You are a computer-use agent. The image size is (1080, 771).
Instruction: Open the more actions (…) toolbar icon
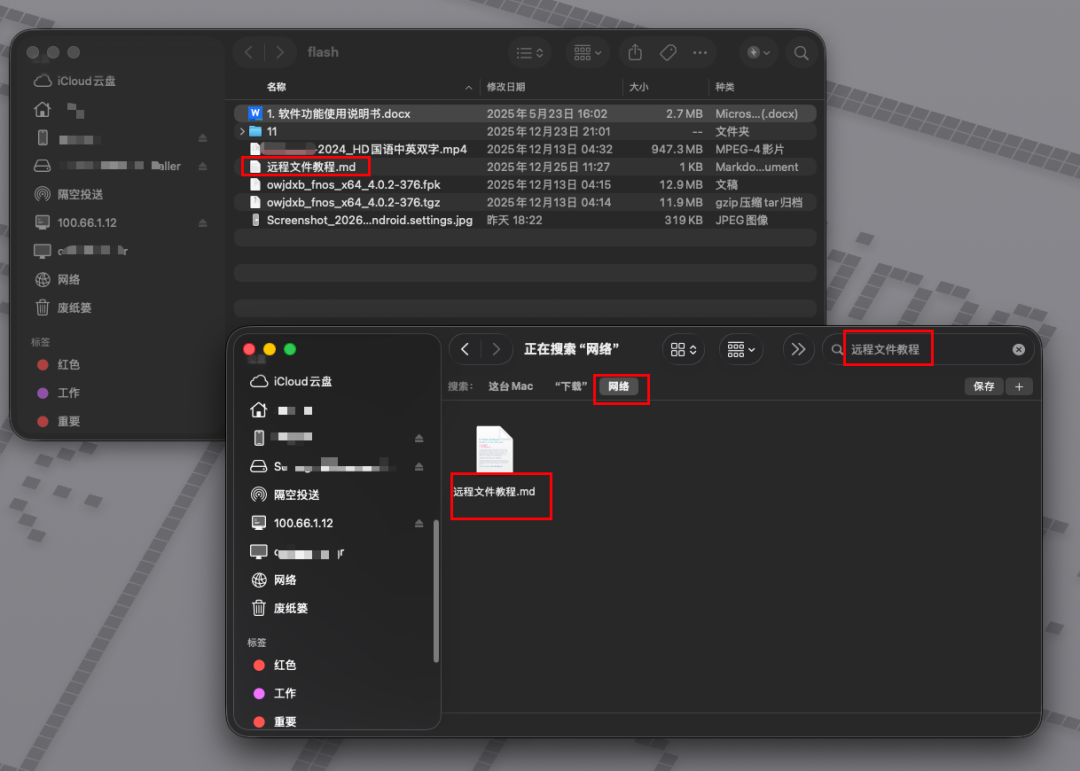[x=699, y=52]
